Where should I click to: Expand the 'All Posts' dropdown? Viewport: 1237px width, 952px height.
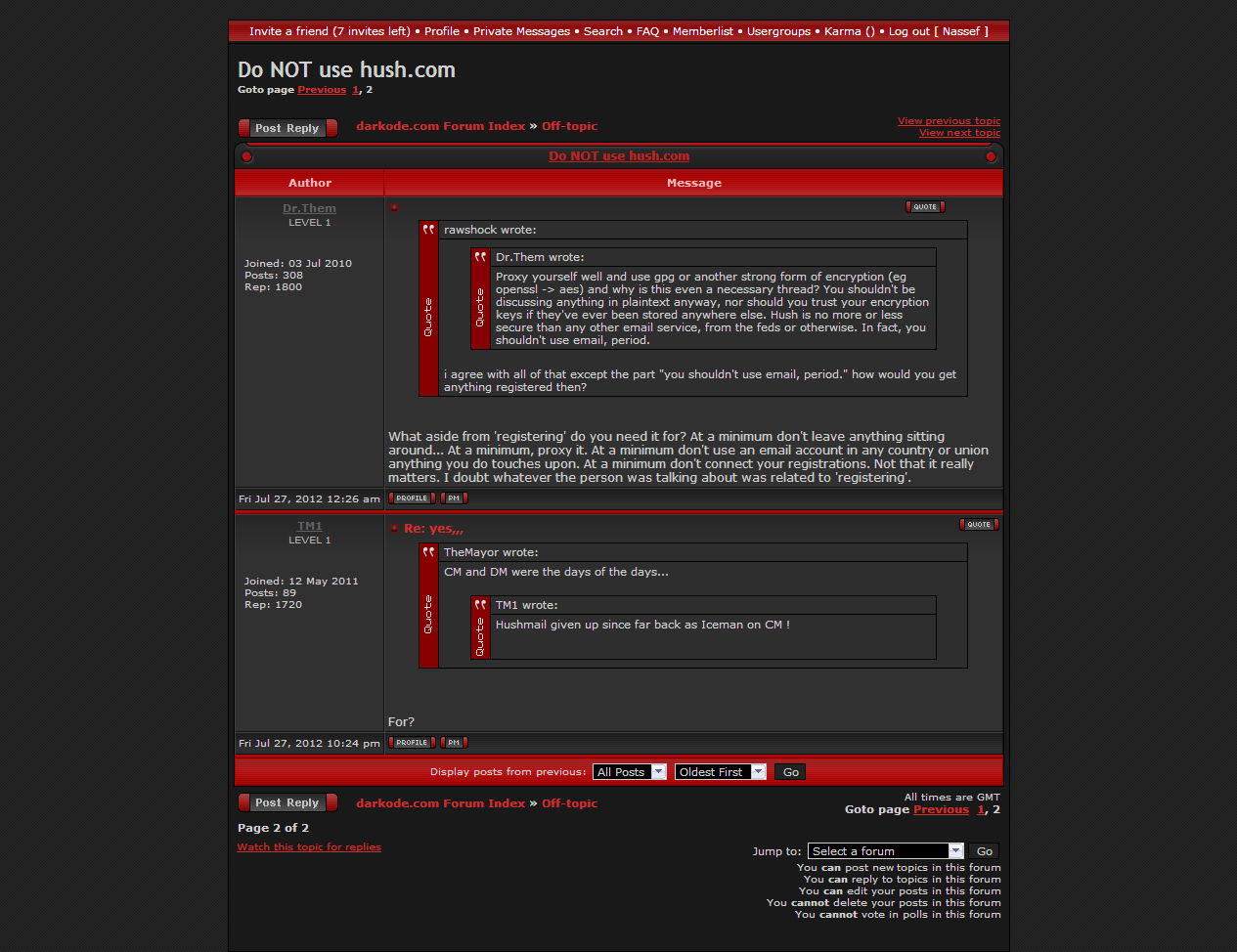coord(629,772)
